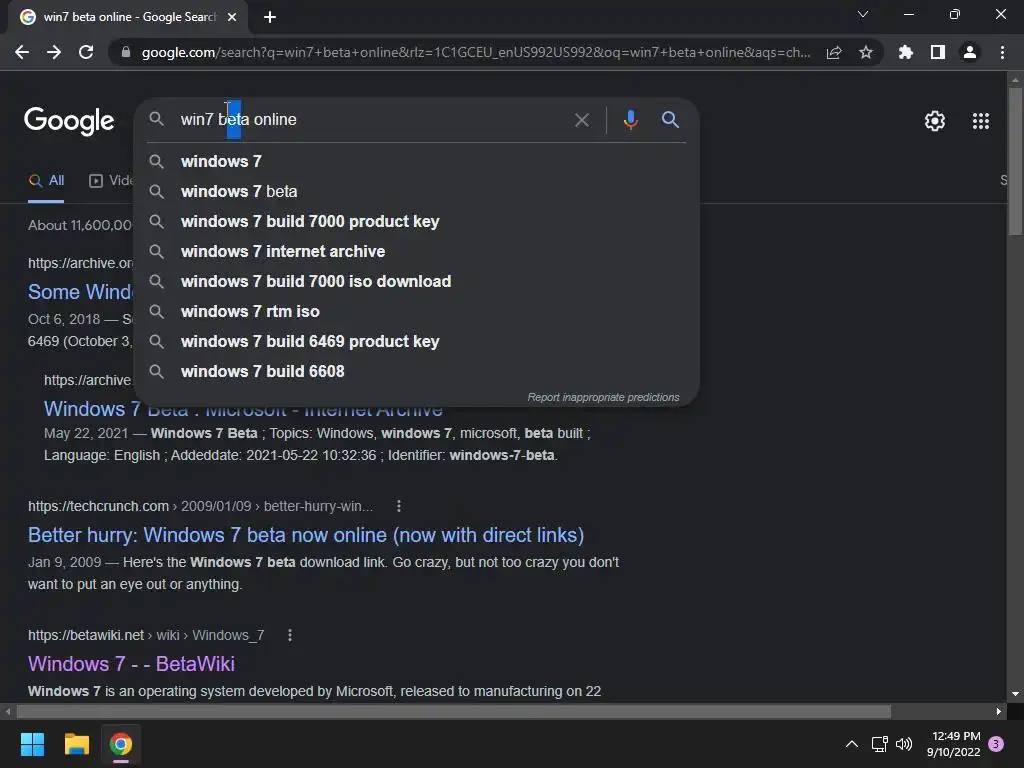Screen dimensions: 1024x768
Task: Open the Chrome profile menu
Action: [970, 52]
